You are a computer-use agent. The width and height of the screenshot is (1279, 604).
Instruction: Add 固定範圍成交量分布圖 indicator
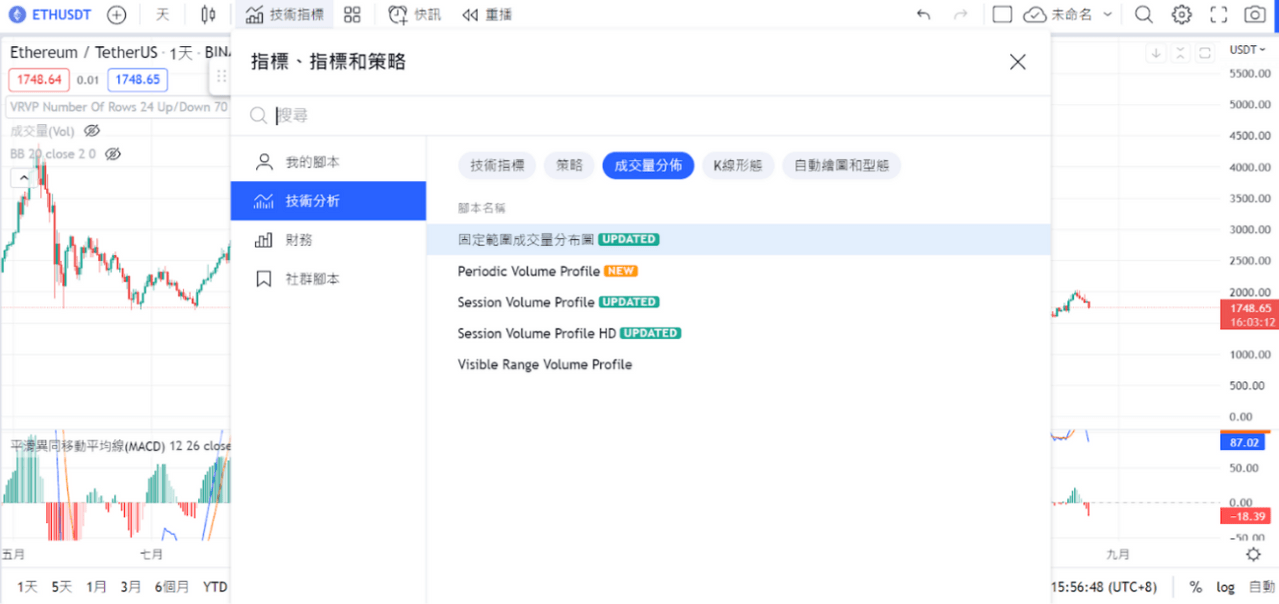click(738, 240)
